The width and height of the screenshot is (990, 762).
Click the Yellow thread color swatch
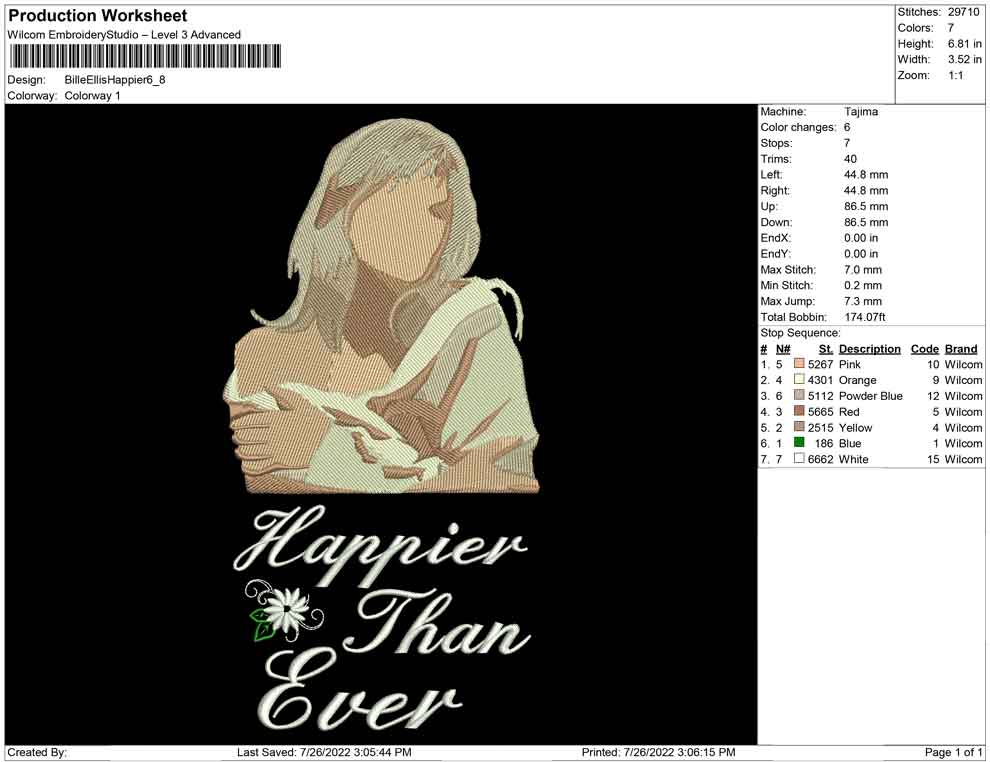799,428
